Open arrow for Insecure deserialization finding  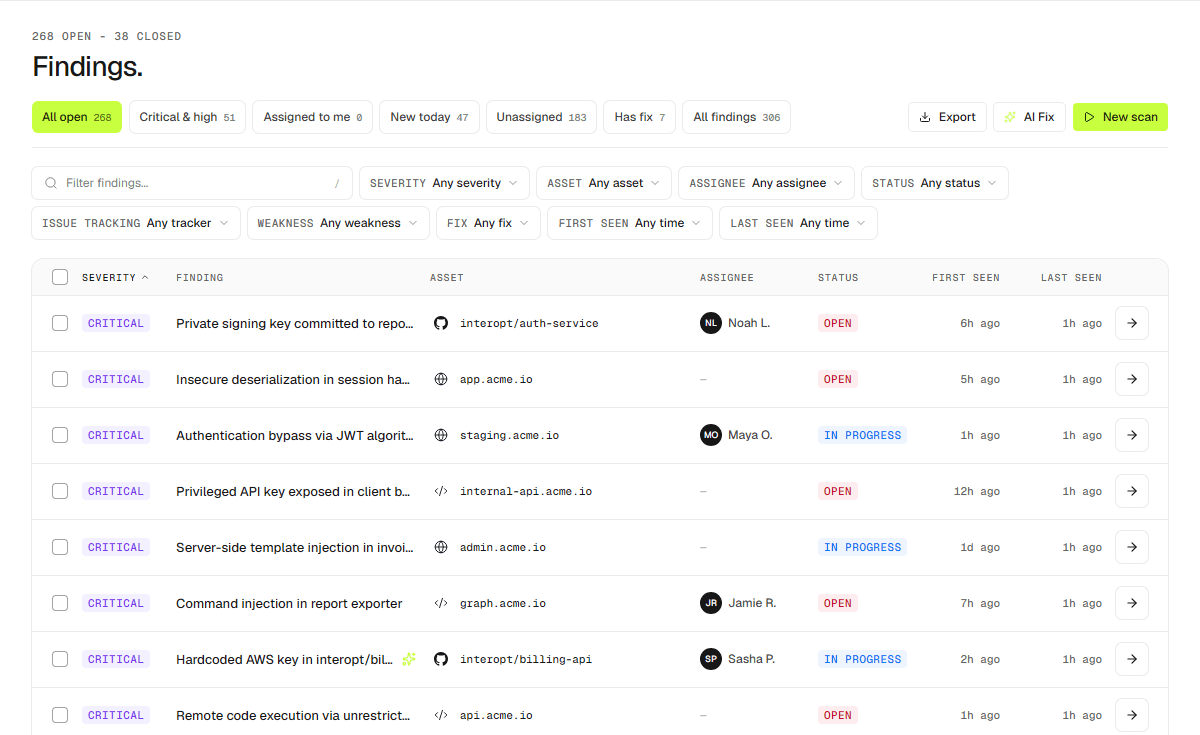[1131, 379]
